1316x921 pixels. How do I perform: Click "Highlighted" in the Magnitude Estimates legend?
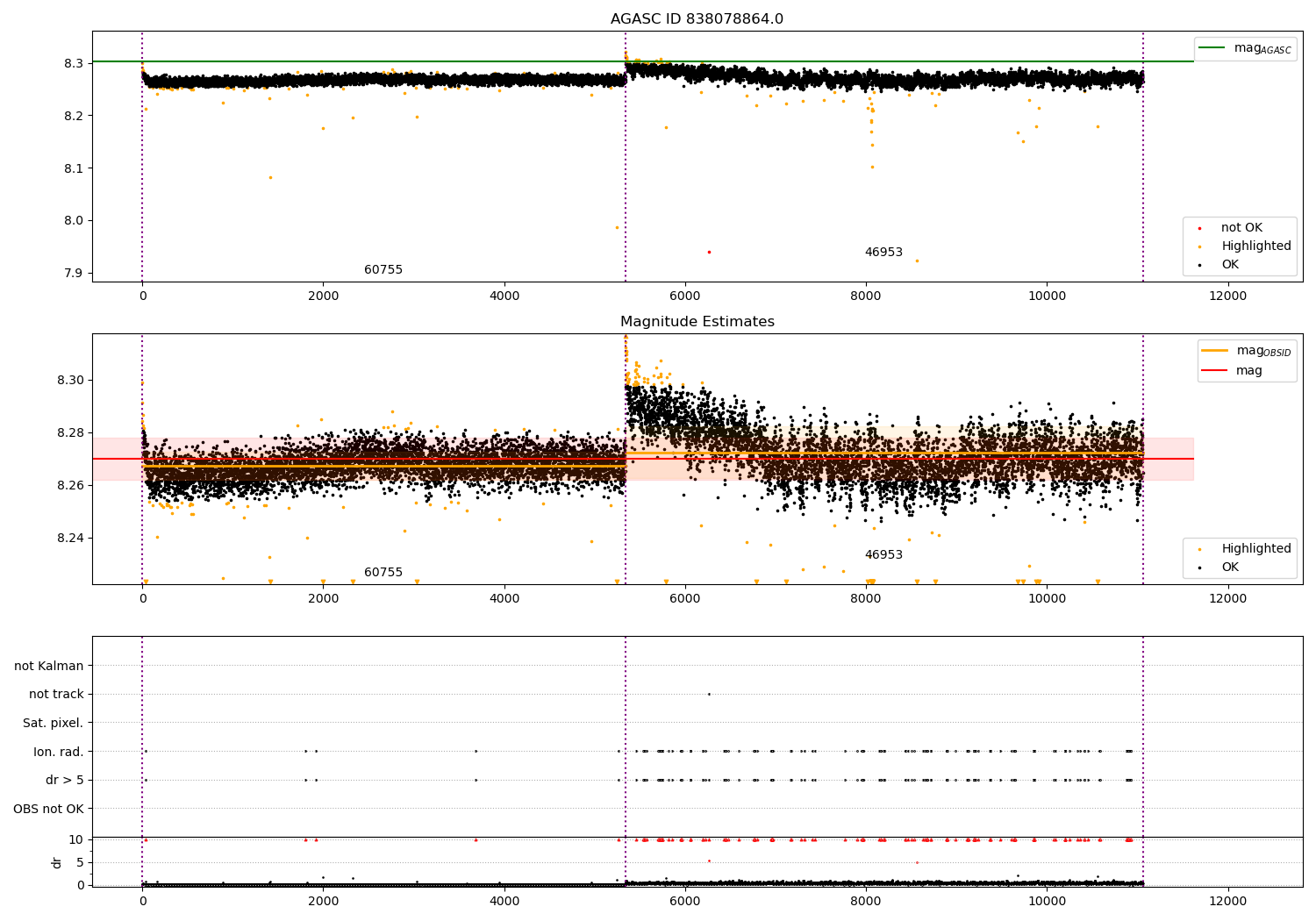tap(1256, 549)
